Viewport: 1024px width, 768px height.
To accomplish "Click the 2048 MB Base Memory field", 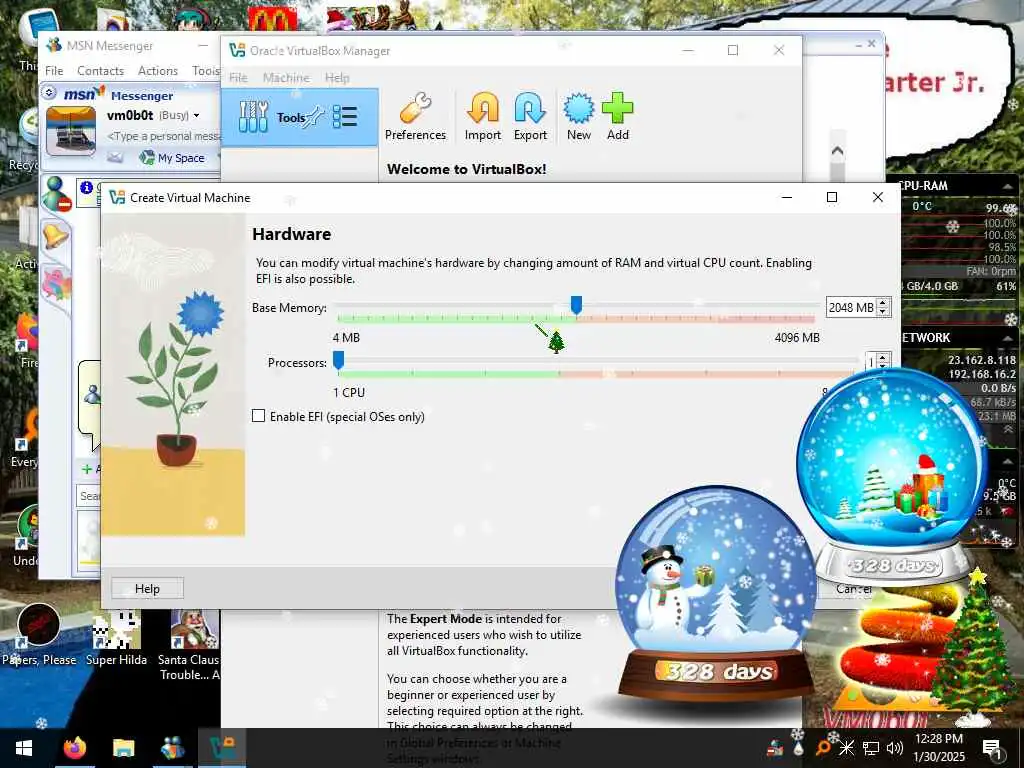I will 852,308.
